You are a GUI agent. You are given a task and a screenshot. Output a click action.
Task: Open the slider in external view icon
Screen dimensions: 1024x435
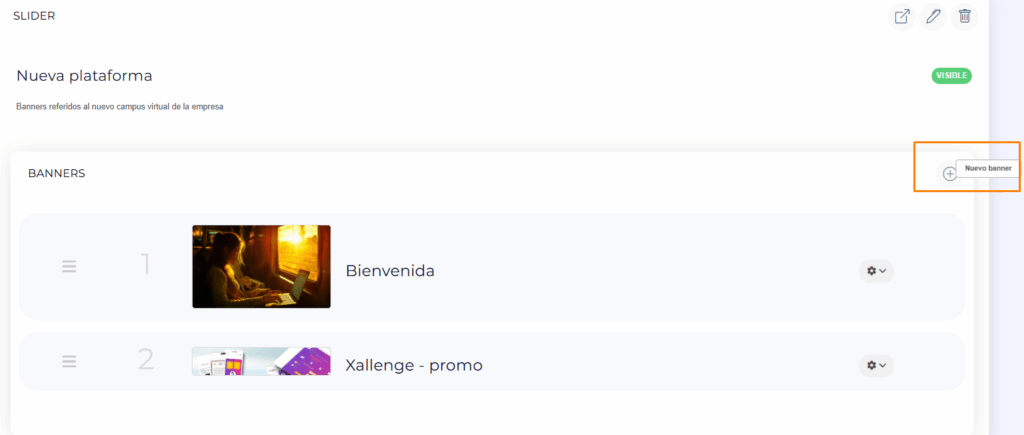[902, 17]
